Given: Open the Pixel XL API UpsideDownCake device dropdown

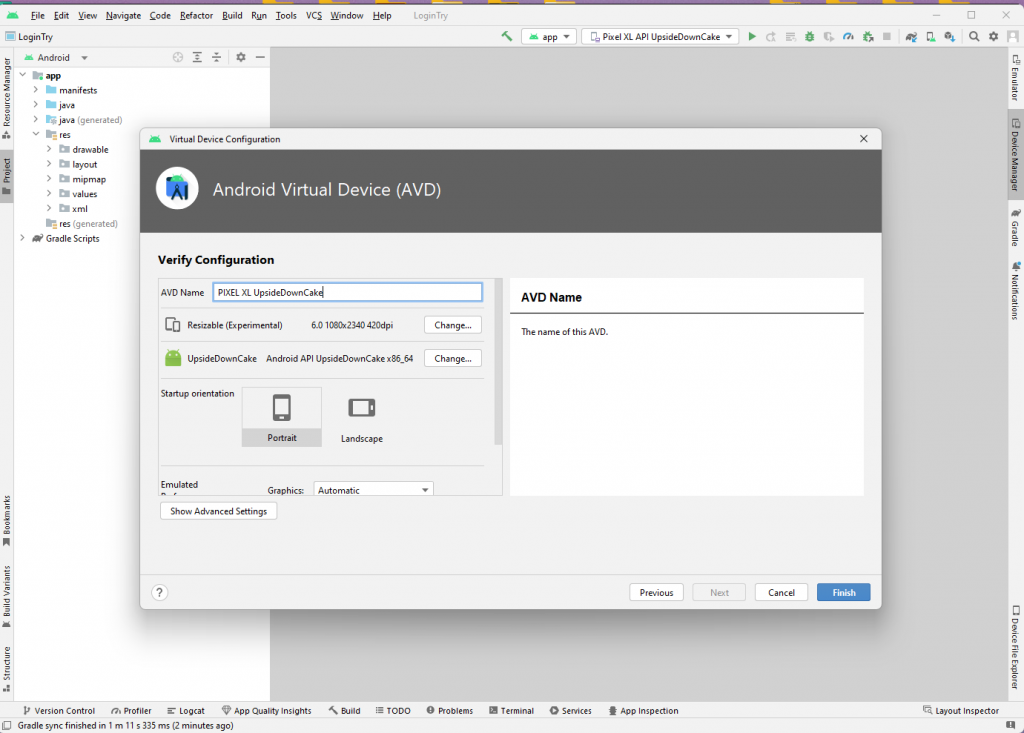Looking at the screenshot, I should pos(660,37).
